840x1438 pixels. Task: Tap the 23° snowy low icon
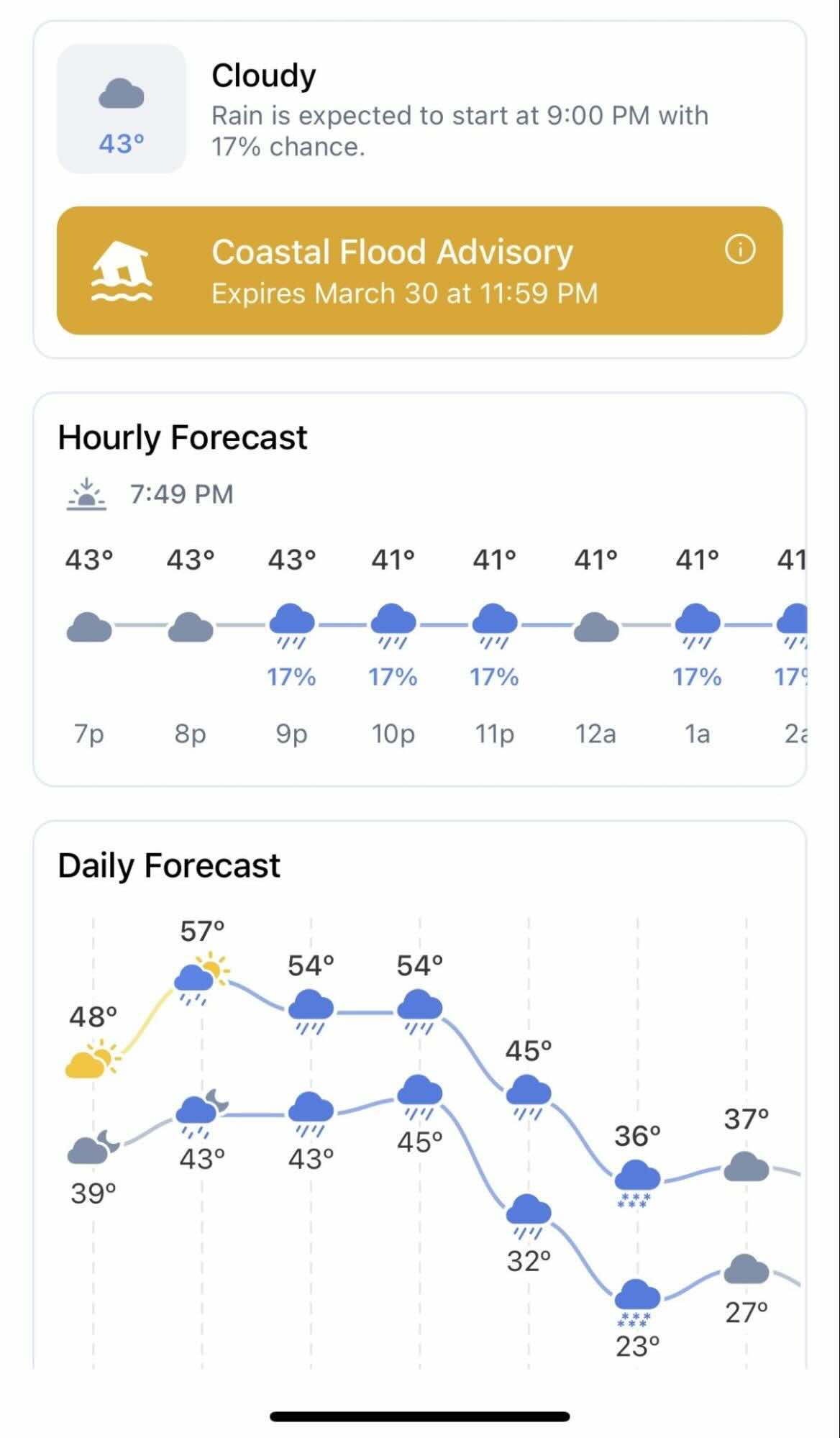point(637,1301)
